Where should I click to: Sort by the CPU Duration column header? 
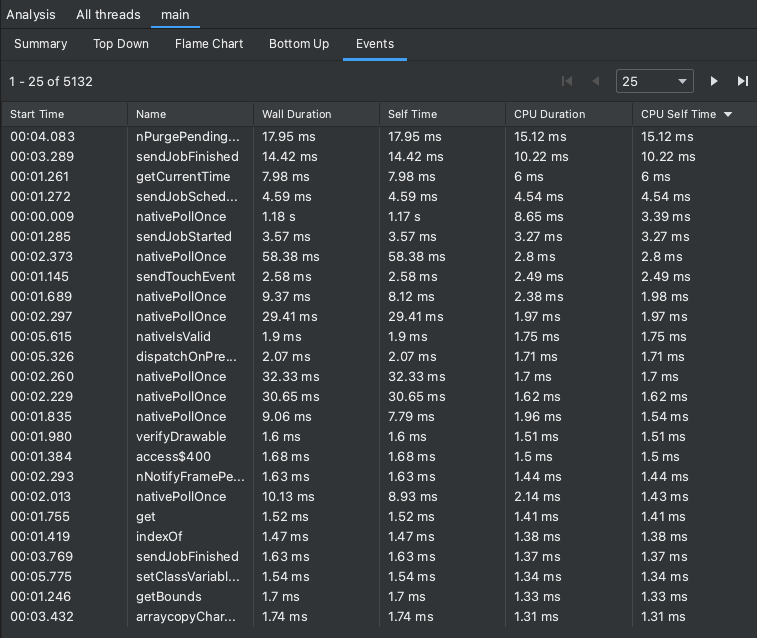(x=549, y=114)
